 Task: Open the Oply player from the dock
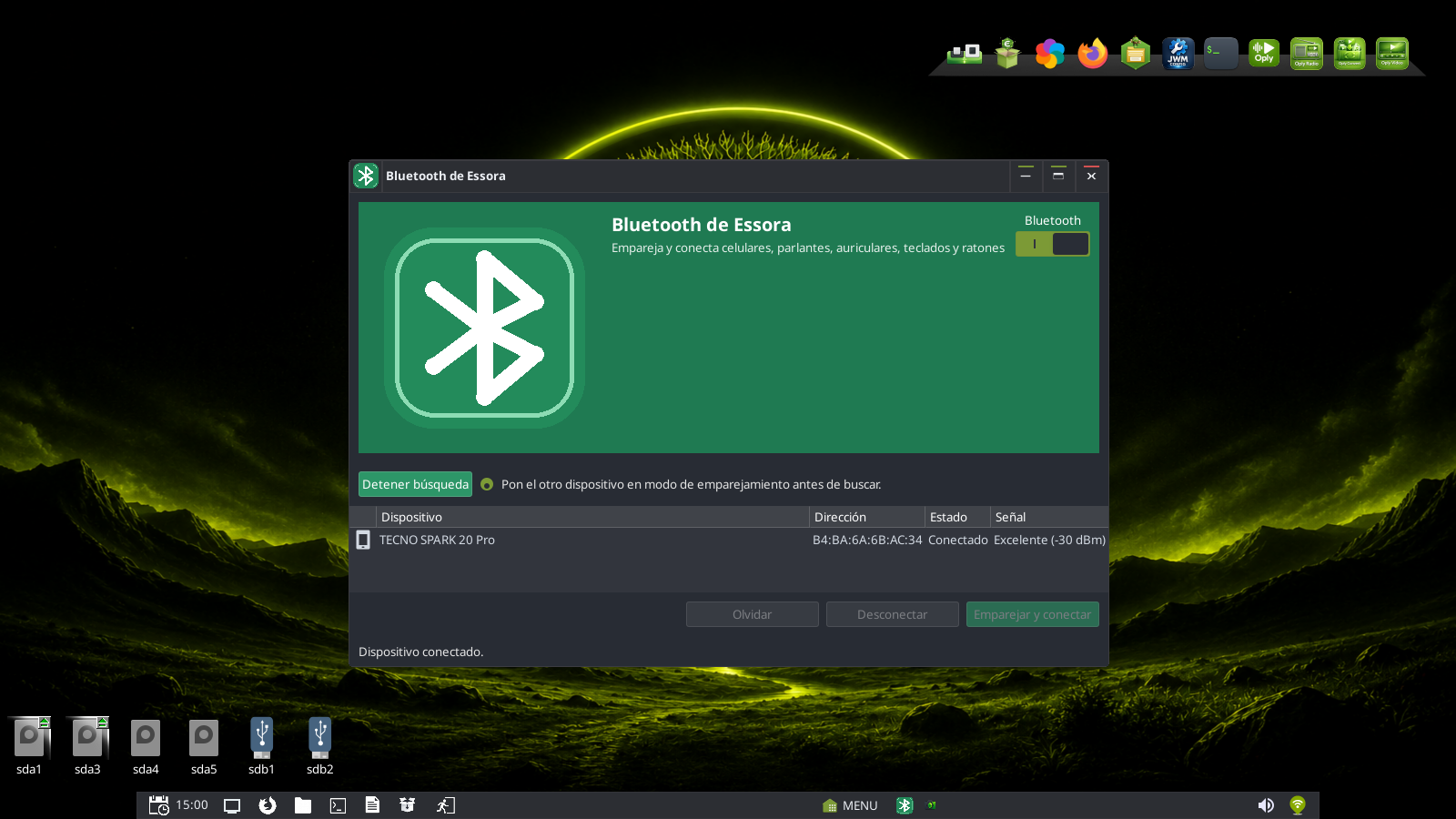[x=1264, y=54]
